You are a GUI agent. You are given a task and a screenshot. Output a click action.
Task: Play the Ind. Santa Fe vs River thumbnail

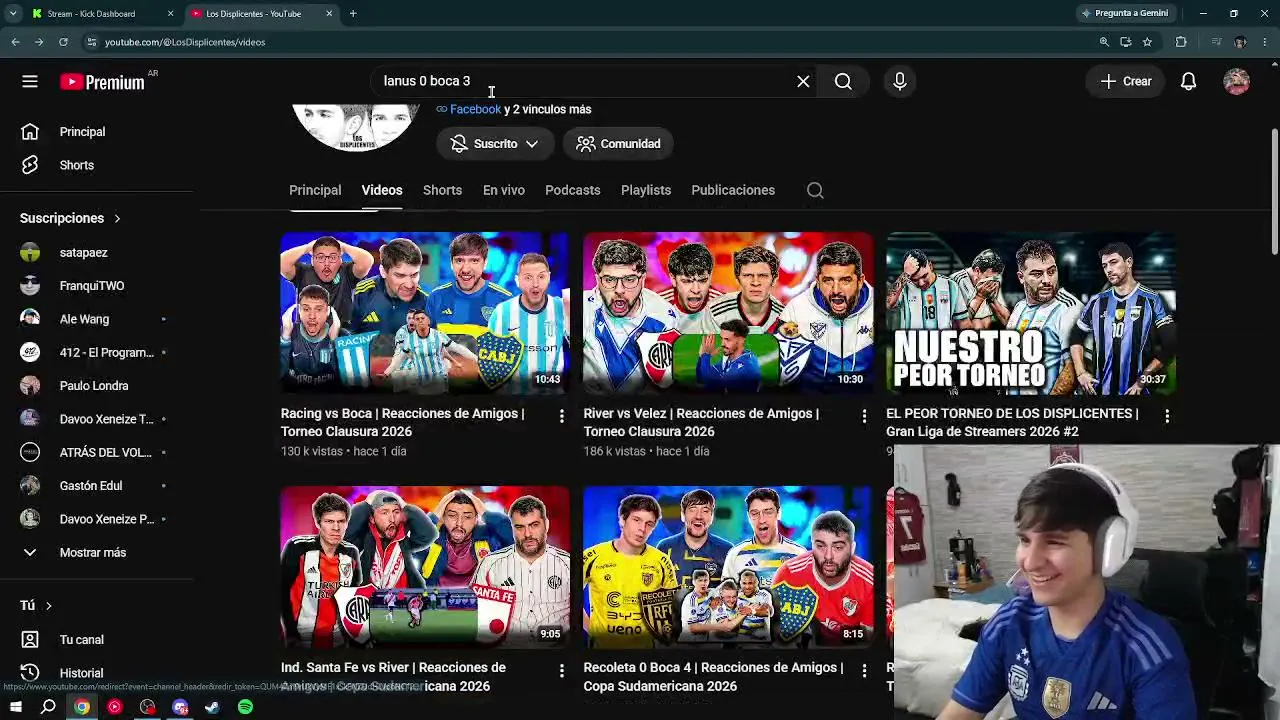(425, 567)
